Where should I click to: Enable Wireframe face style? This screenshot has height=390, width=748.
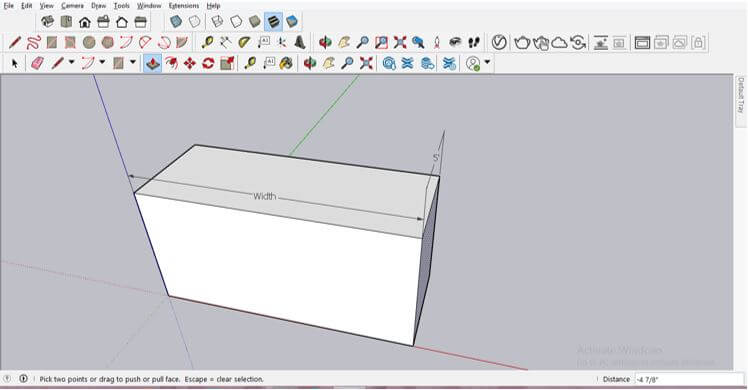[x=217, y=21]
